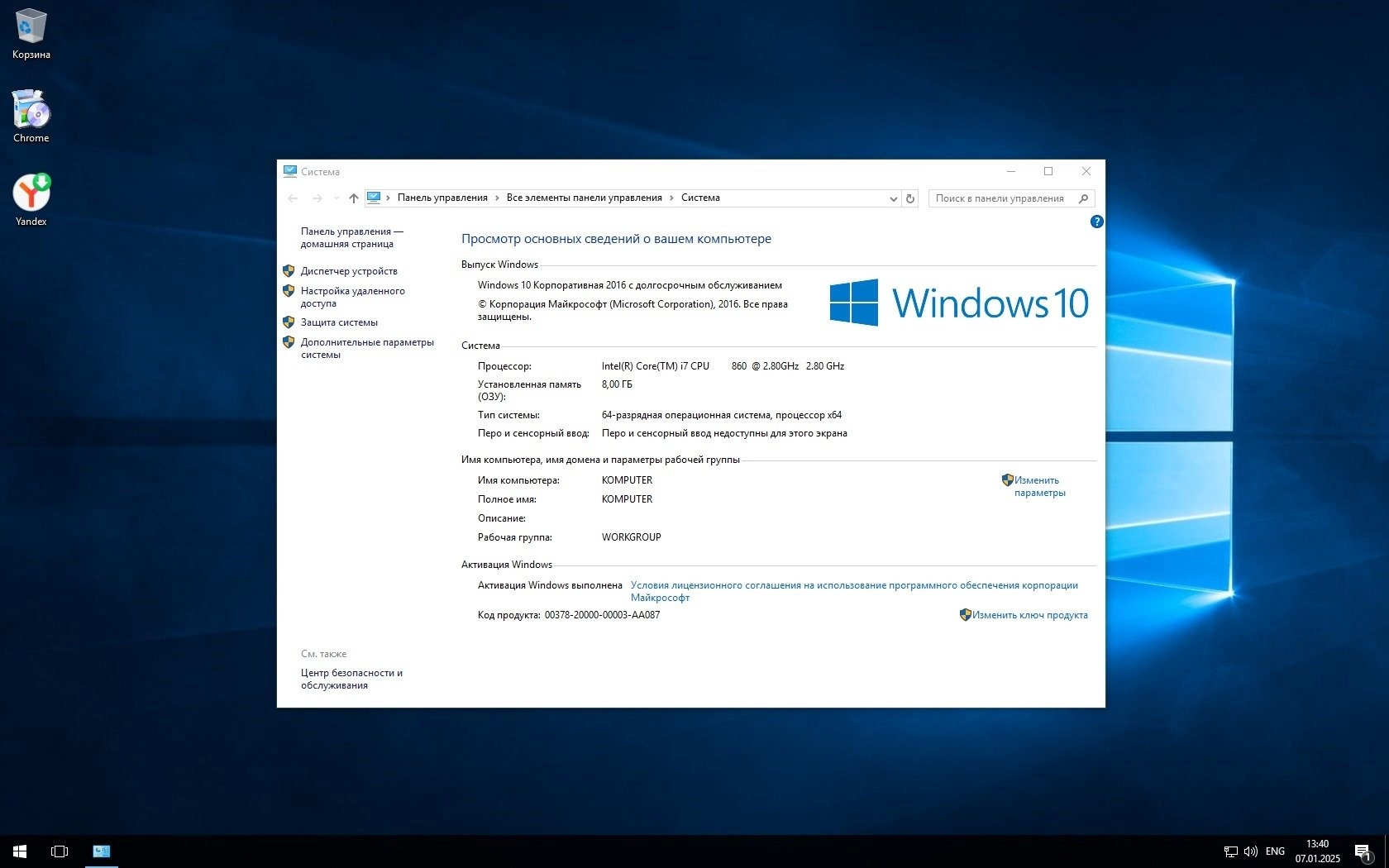
Task: Open Защита системы in the sidebar
Action: click(339, 322)
